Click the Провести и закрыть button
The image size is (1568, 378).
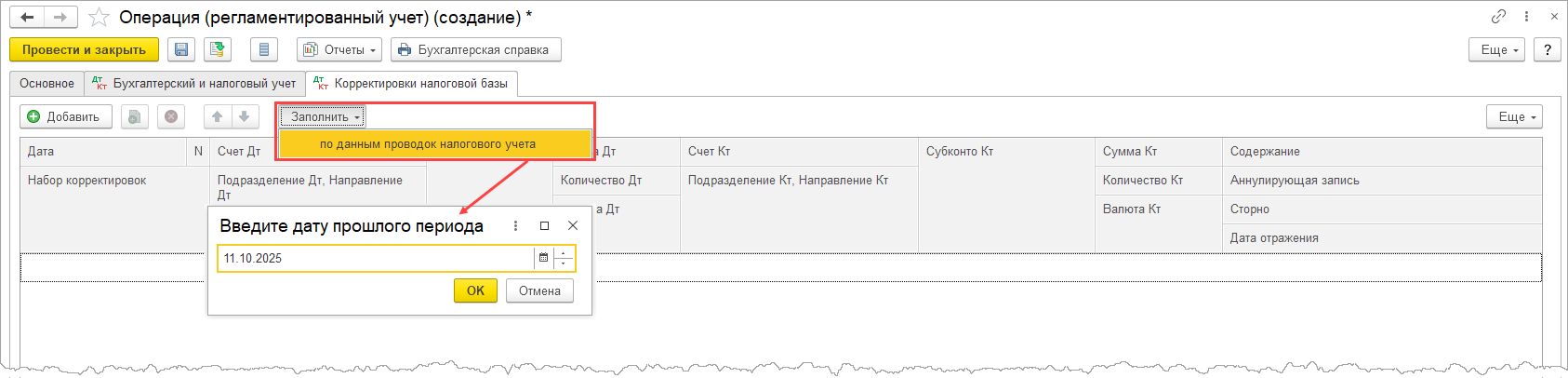[84, 50]
